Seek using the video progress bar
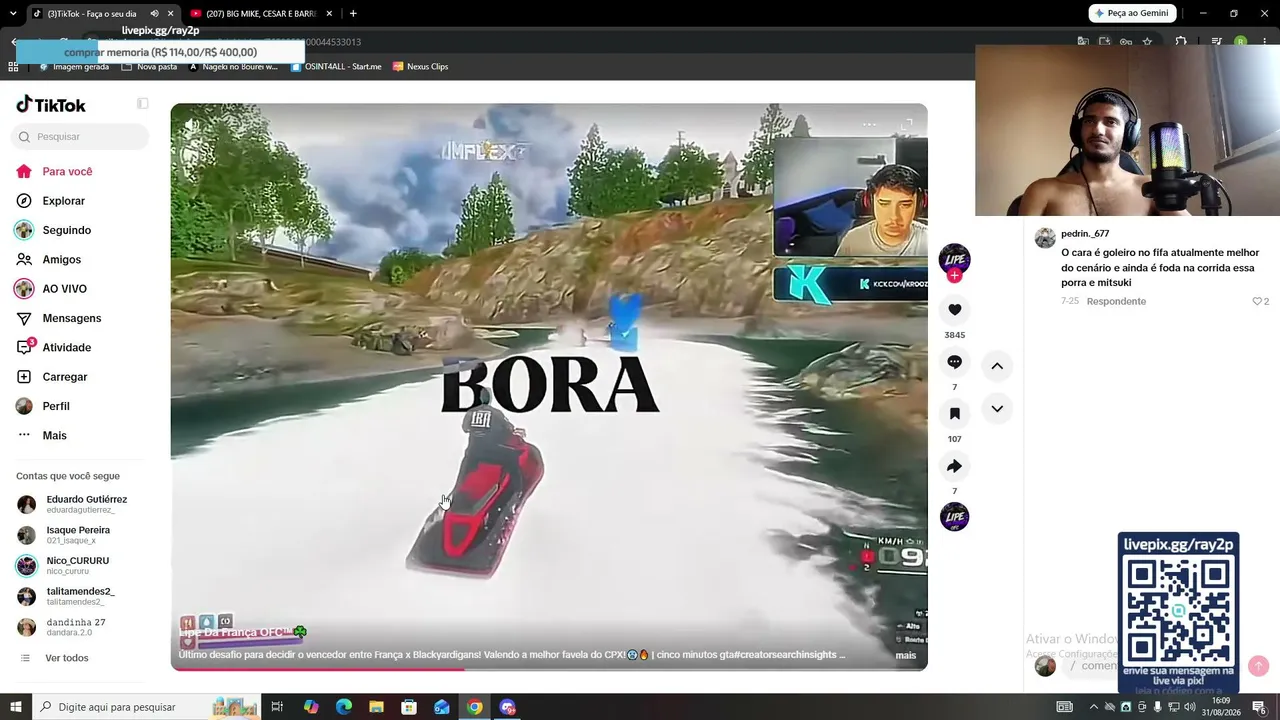This screenshot has width=1280, height=720. pos(549,668)
